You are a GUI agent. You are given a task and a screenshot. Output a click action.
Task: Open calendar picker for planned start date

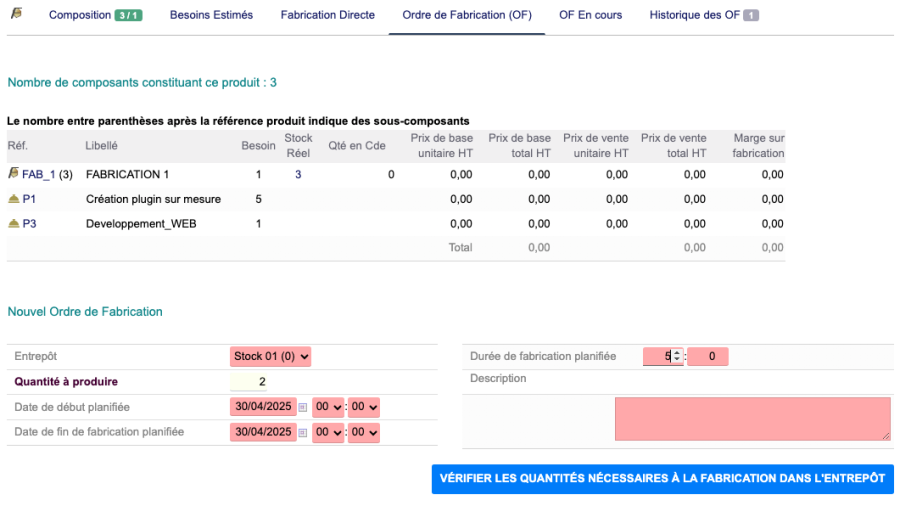303,407
